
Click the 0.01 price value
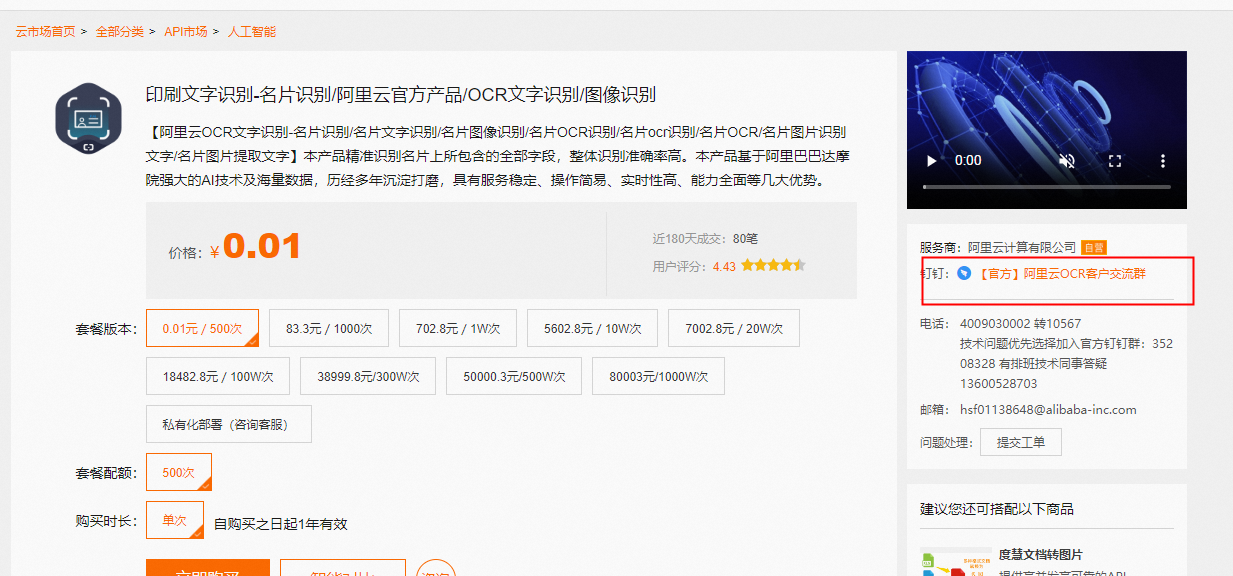(262, 246)
